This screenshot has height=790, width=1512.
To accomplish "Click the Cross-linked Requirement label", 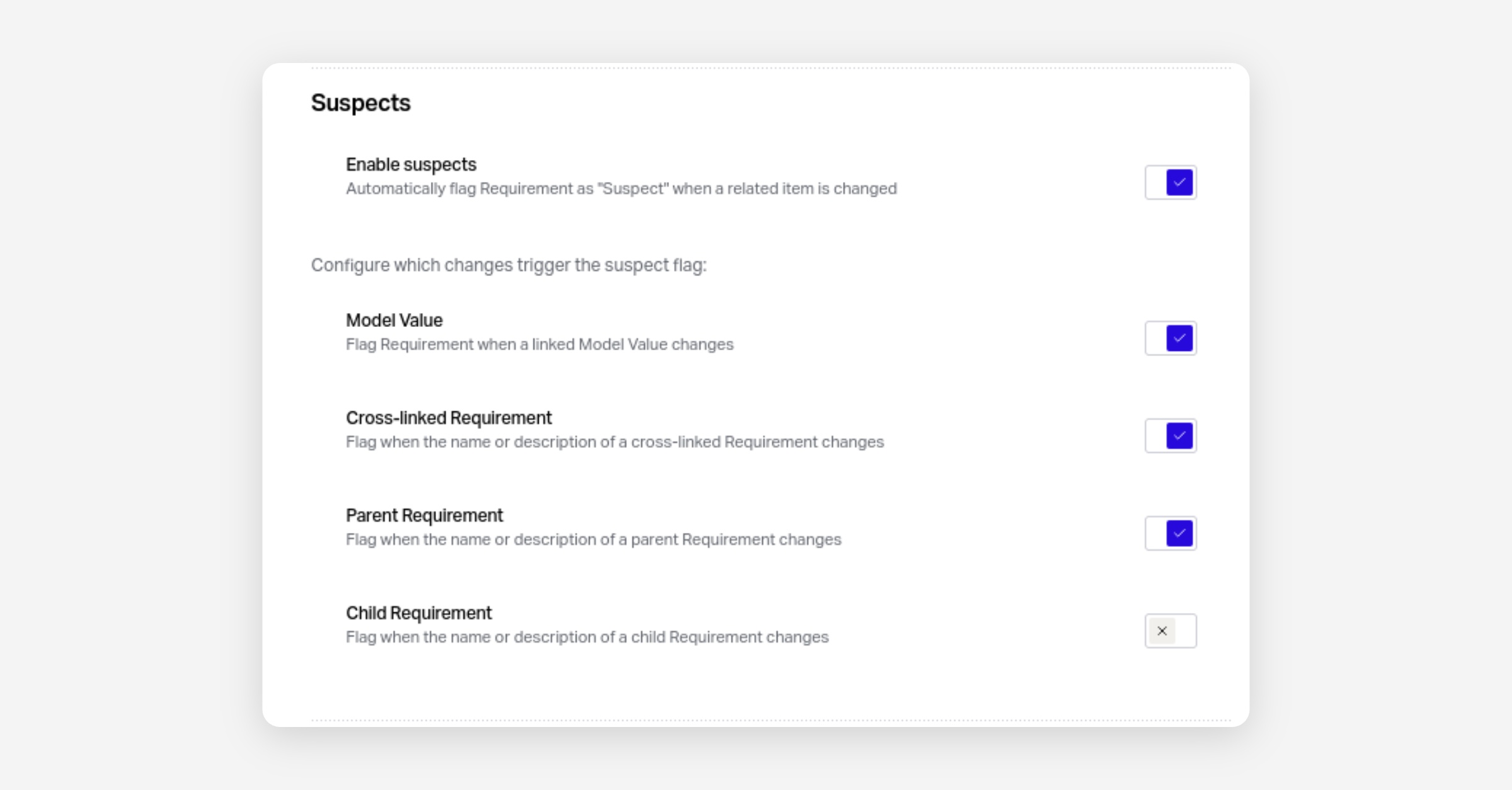I will 449,418.
